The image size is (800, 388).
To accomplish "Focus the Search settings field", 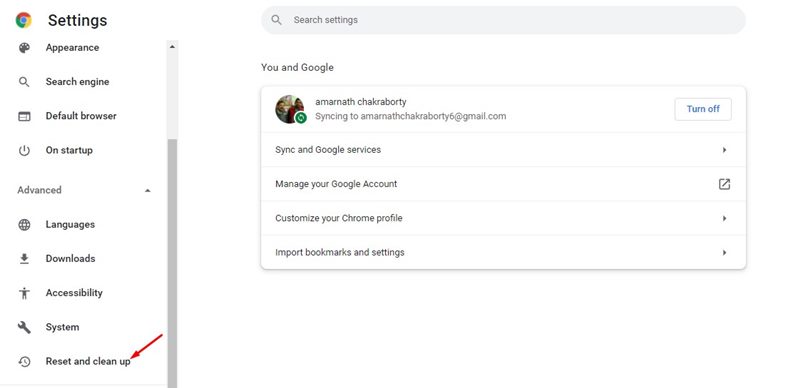I will click(503, 20).
